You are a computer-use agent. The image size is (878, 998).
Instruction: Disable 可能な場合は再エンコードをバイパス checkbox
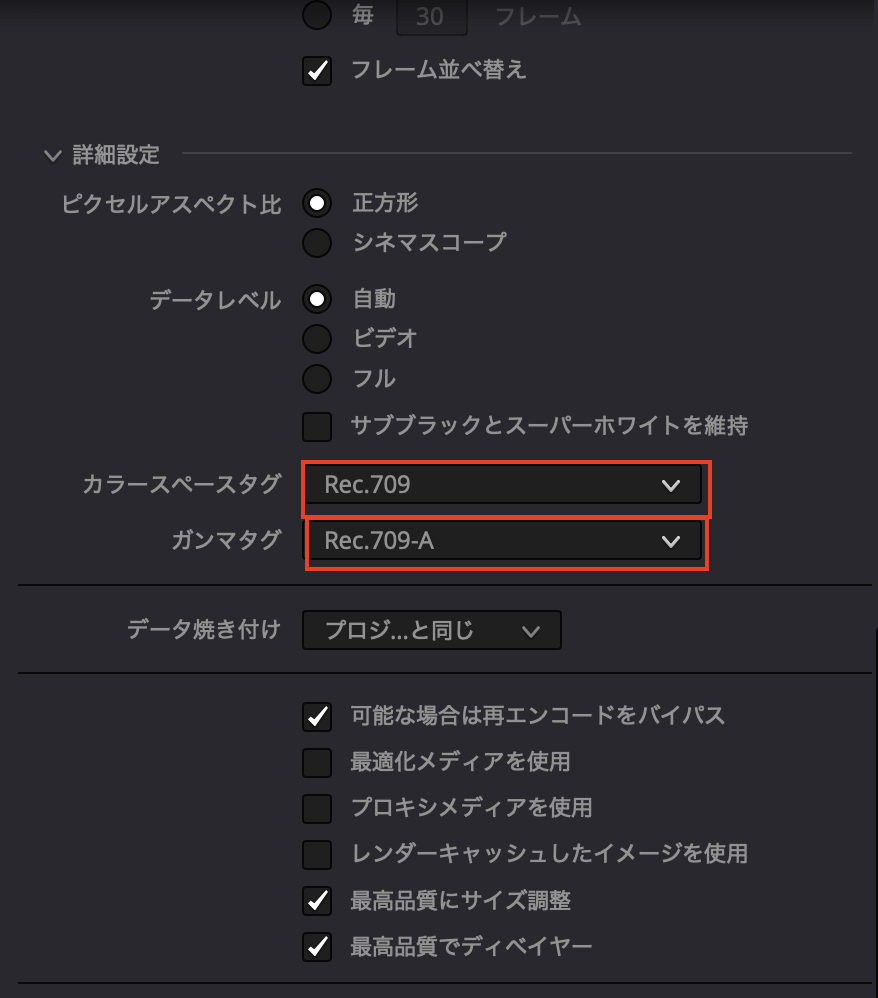(317, 716)
